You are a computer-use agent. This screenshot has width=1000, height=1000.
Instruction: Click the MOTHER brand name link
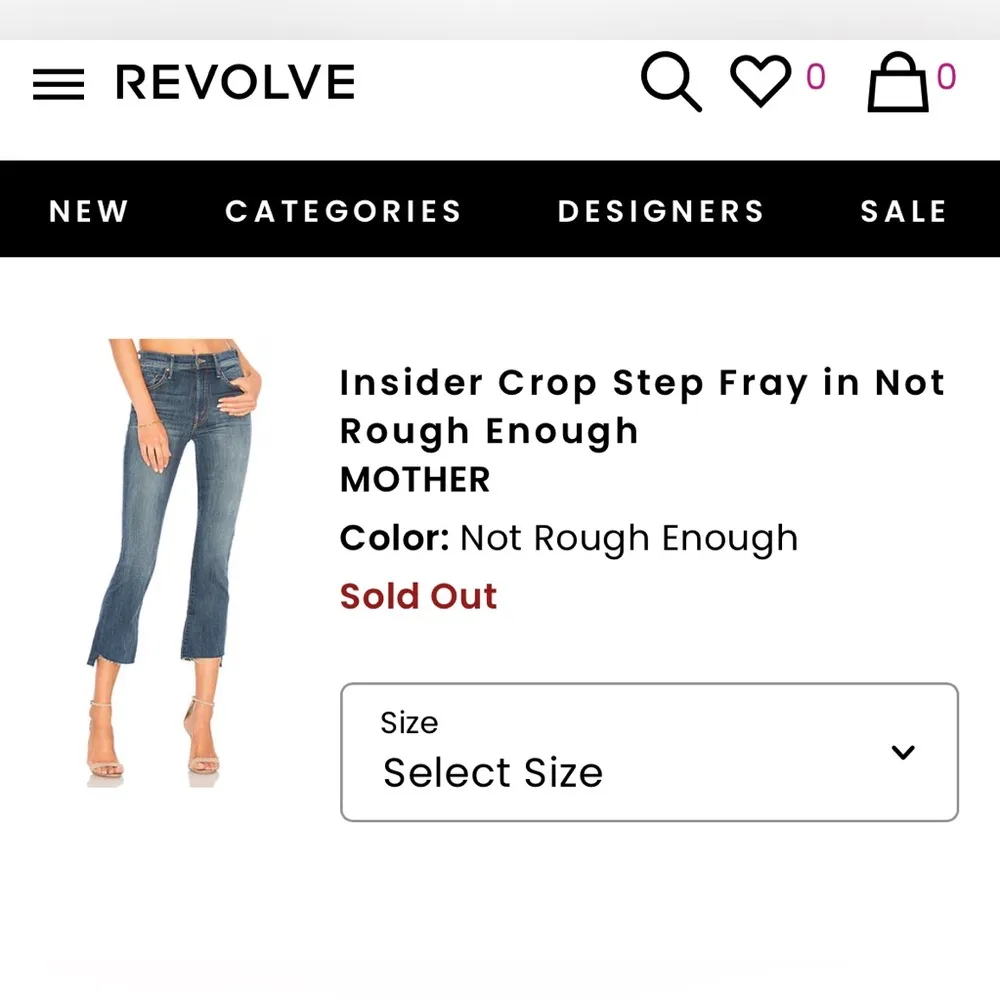(414, 480)
